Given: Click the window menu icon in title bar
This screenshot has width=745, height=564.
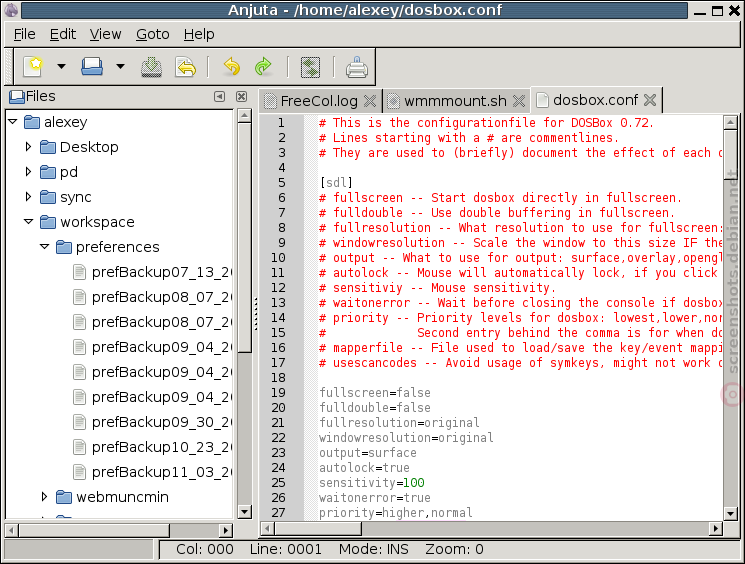Looking at the screenshot, I should (11, 10).
